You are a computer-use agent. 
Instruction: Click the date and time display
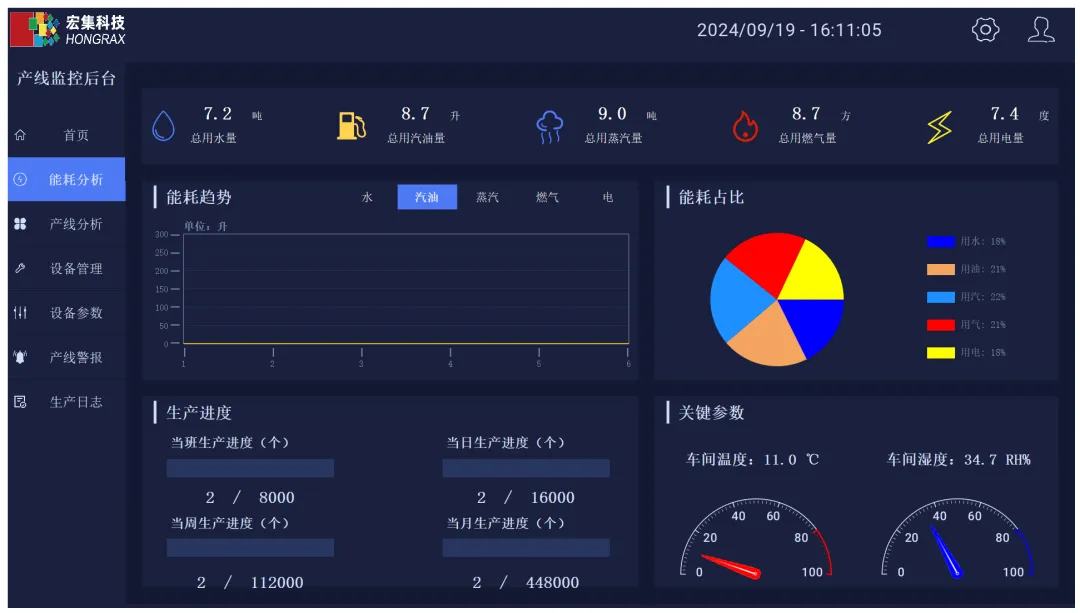tap(789, 30)
